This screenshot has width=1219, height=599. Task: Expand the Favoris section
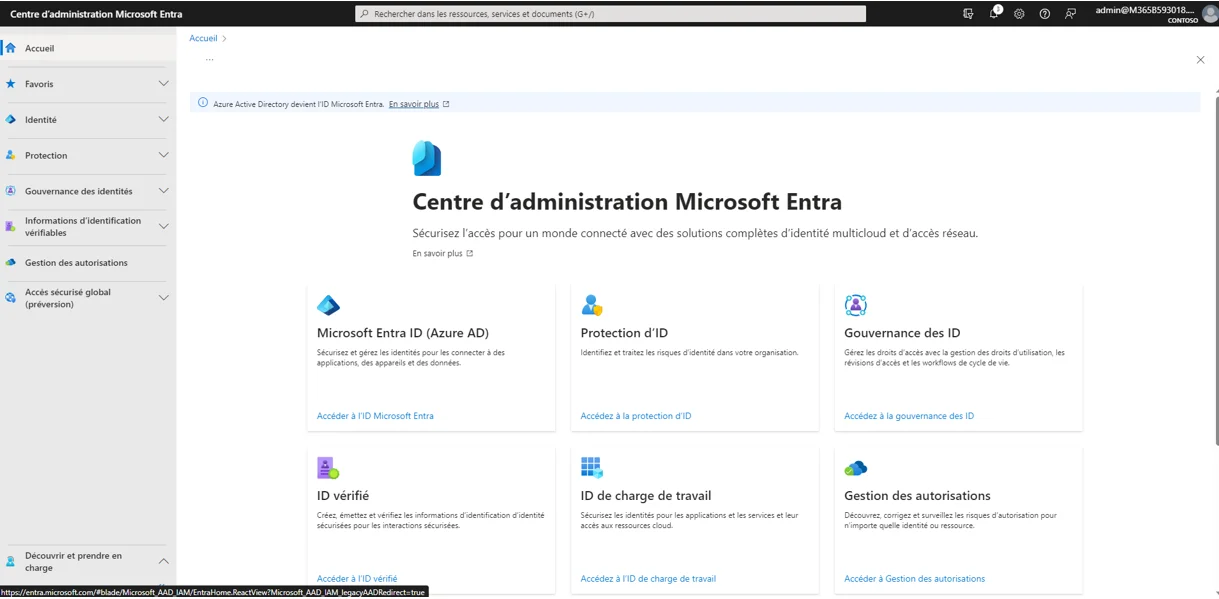pyautogui.click(x=163, y=84)
